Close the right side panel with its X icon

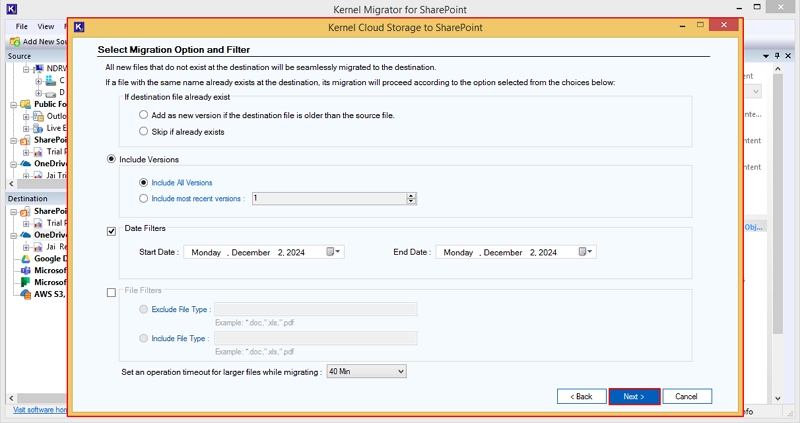point(788,56)
